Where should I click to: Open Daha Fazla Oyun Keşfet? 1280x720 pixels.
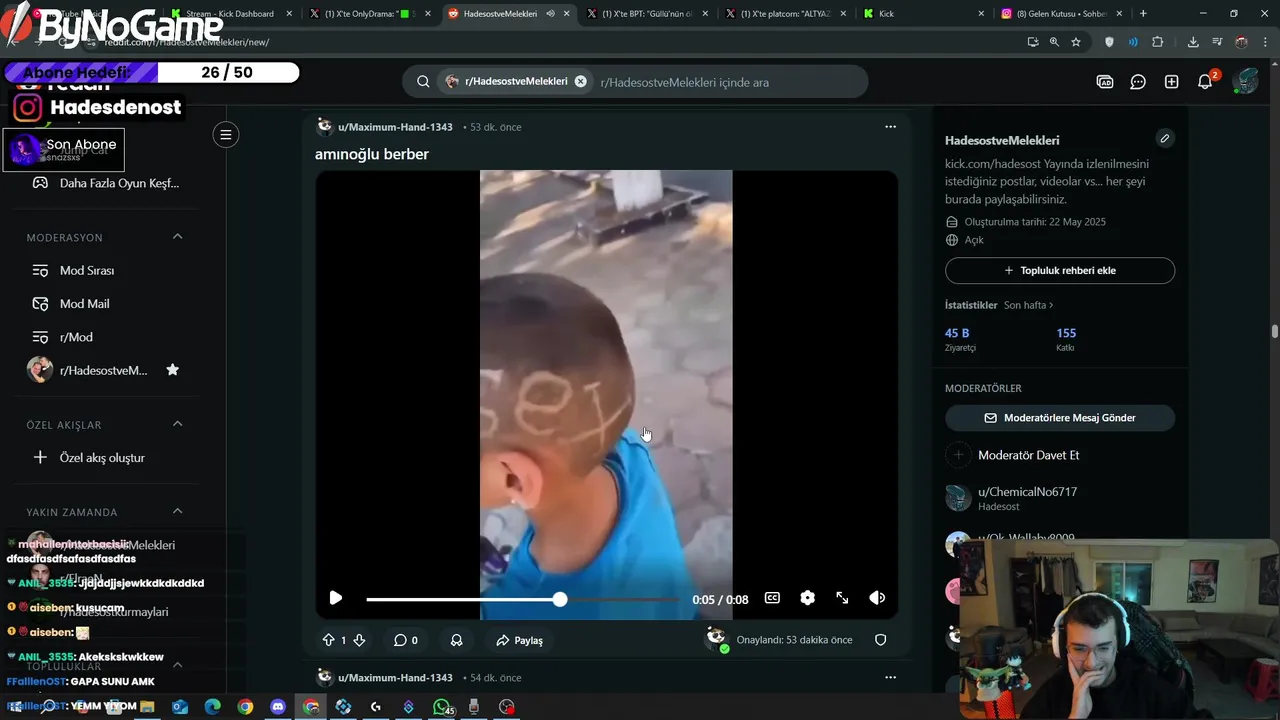click(105, 183)
